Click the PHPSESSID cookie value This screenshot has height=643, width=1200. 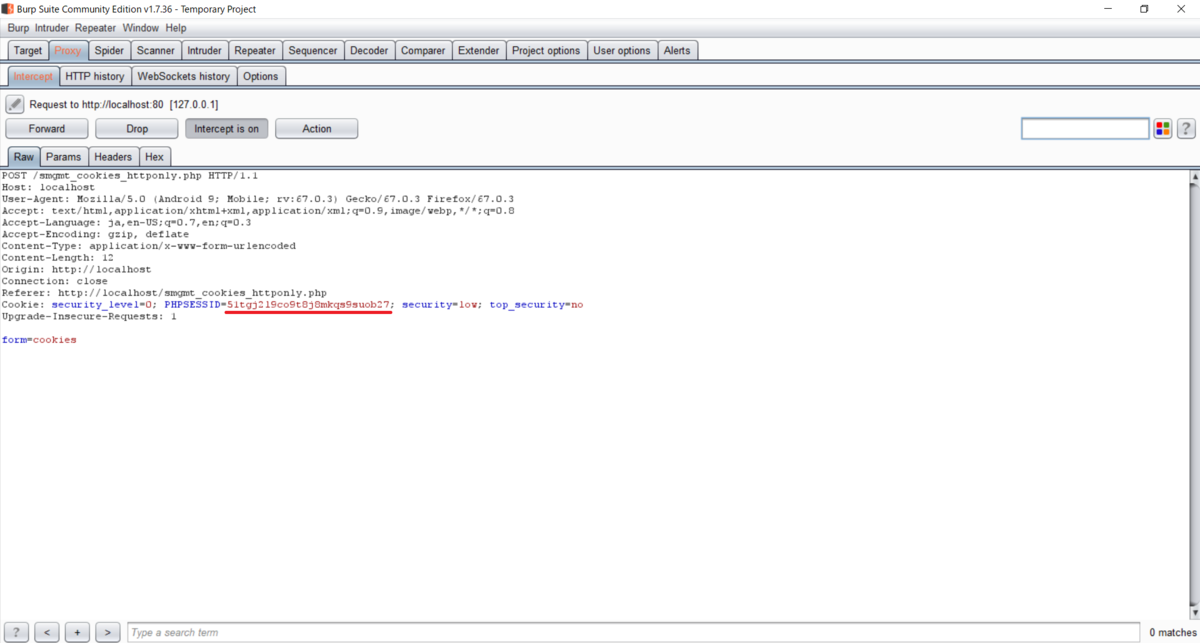[308, 304]
